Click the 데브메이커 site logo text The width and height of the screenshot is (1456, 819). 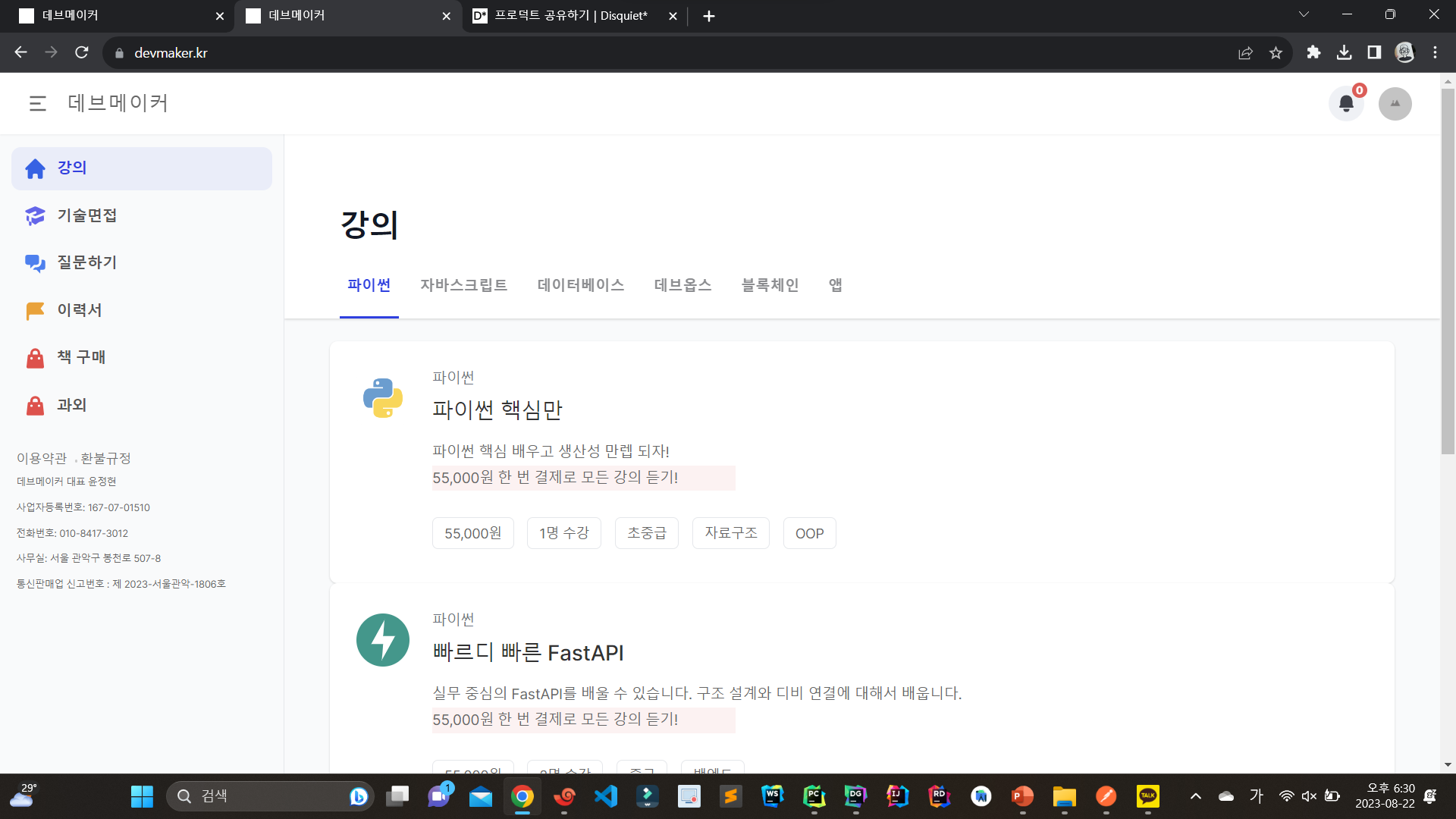[x=118, y=103]
